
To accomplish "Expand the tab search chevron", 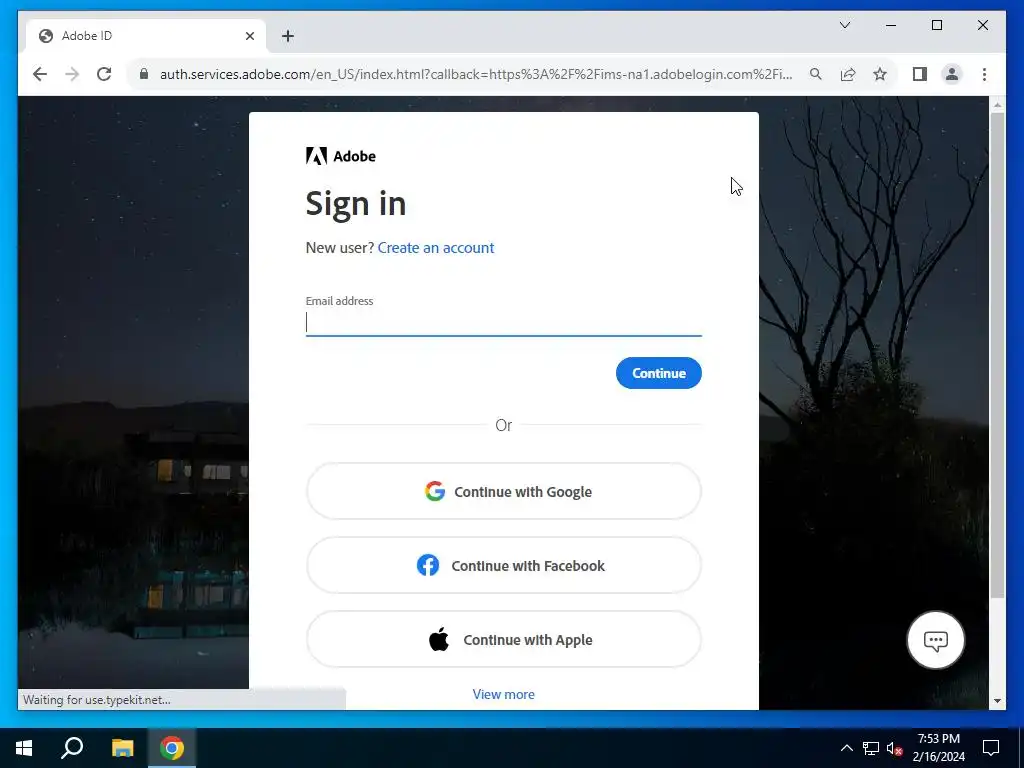I will (x=844, y=25).
